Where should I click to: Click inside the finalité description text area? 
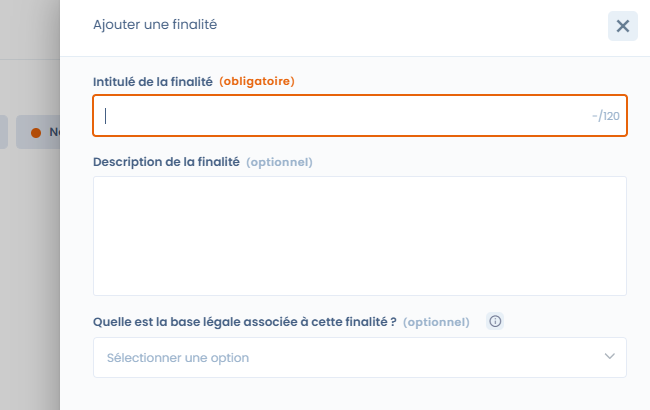[360, 236]
